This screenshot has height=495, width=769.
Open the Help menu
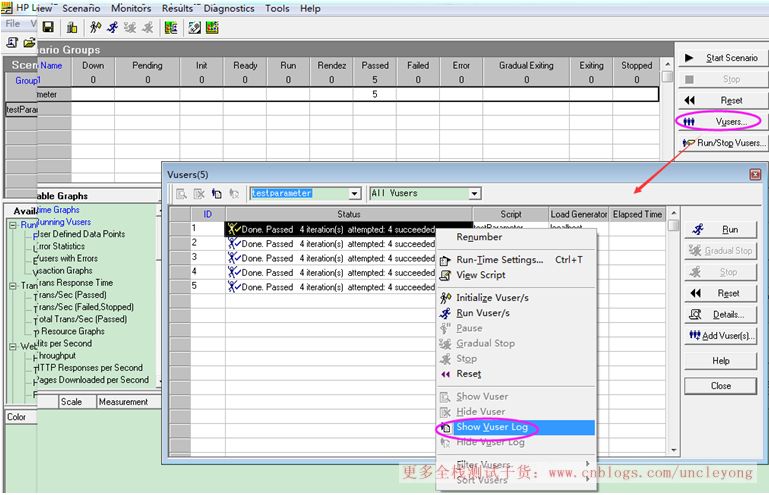[x=310, y=8]
